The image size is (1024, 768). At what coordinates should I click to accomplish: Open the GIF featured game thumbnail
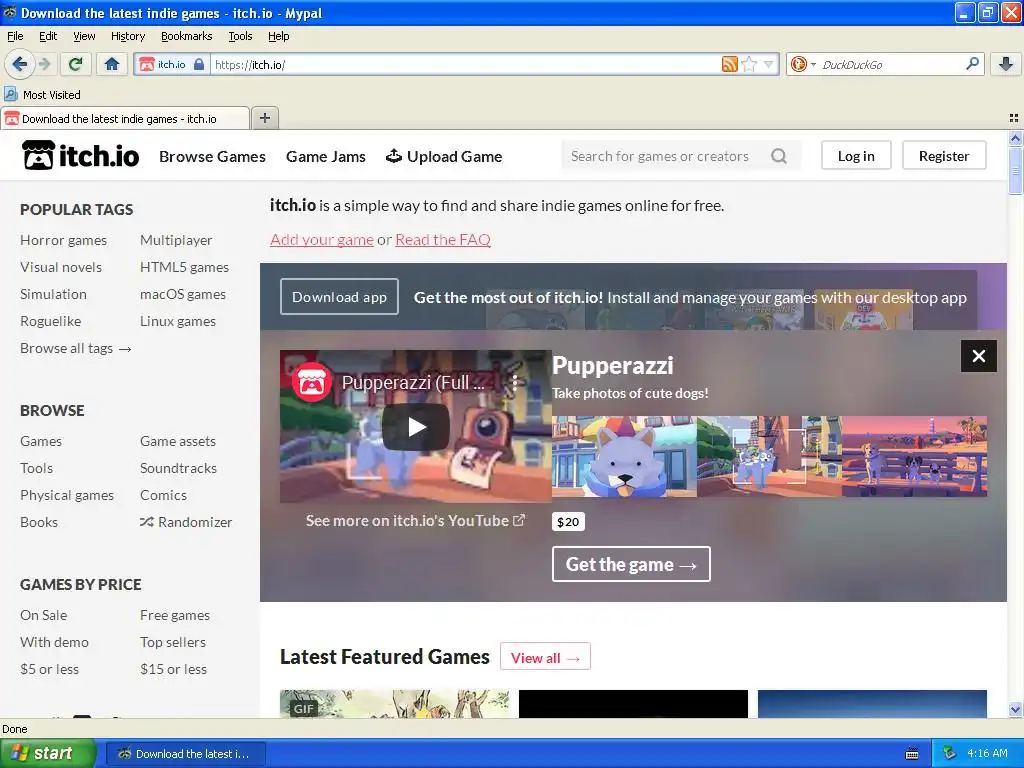click(394, 704)
